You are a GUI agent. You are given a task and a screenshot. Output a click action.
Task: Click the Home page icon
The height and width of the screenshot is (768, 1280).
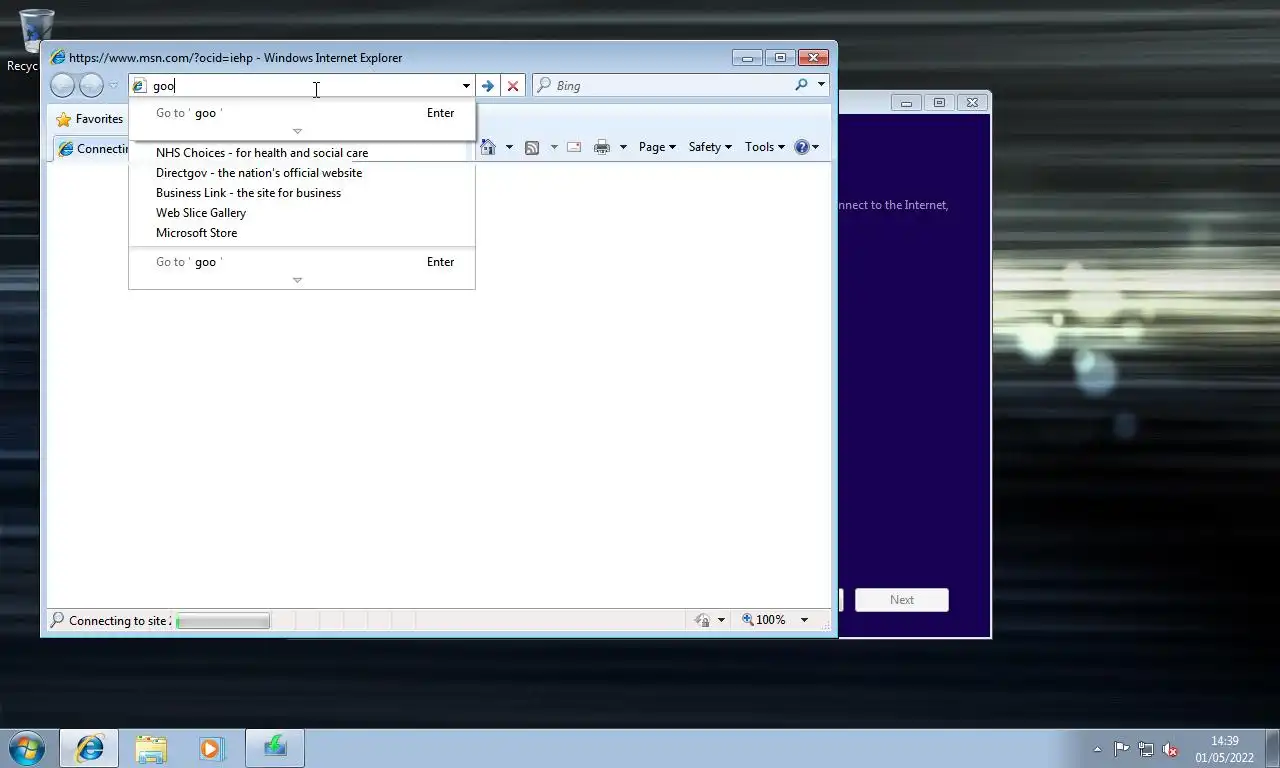488,147
